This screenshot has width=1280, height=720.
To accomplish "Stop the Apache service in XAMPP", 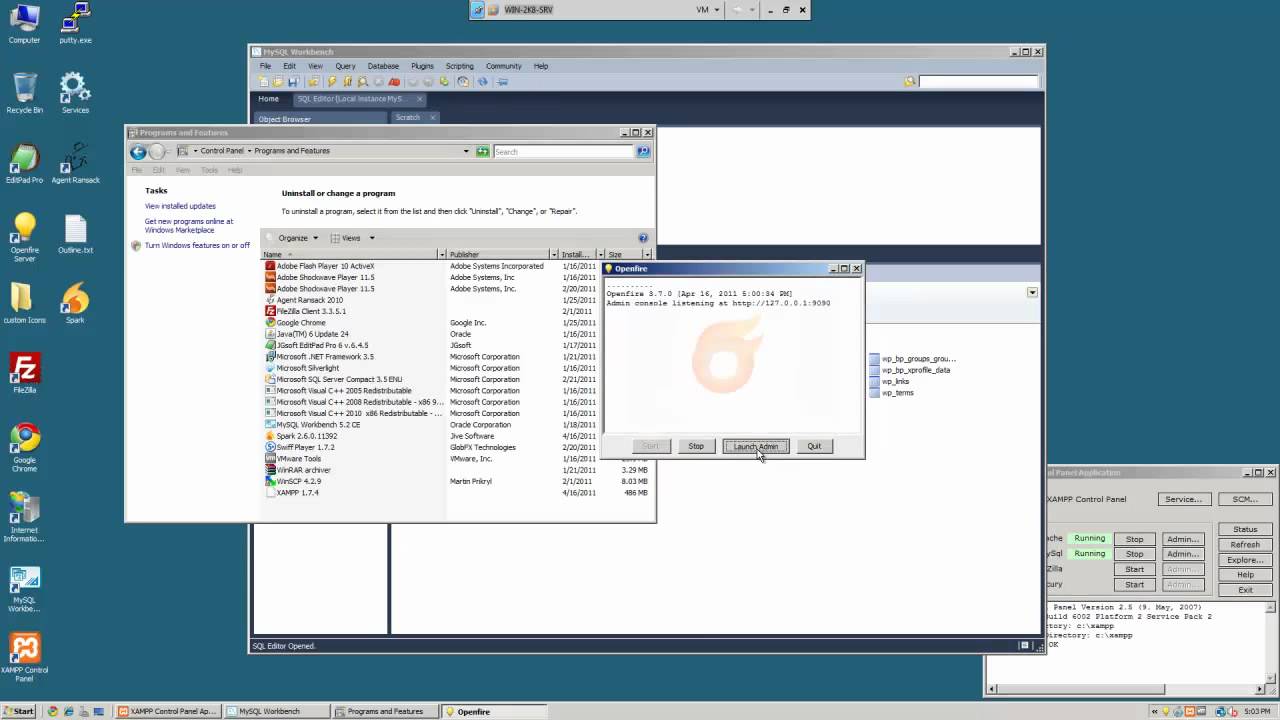I will (x=1134, y=539).
